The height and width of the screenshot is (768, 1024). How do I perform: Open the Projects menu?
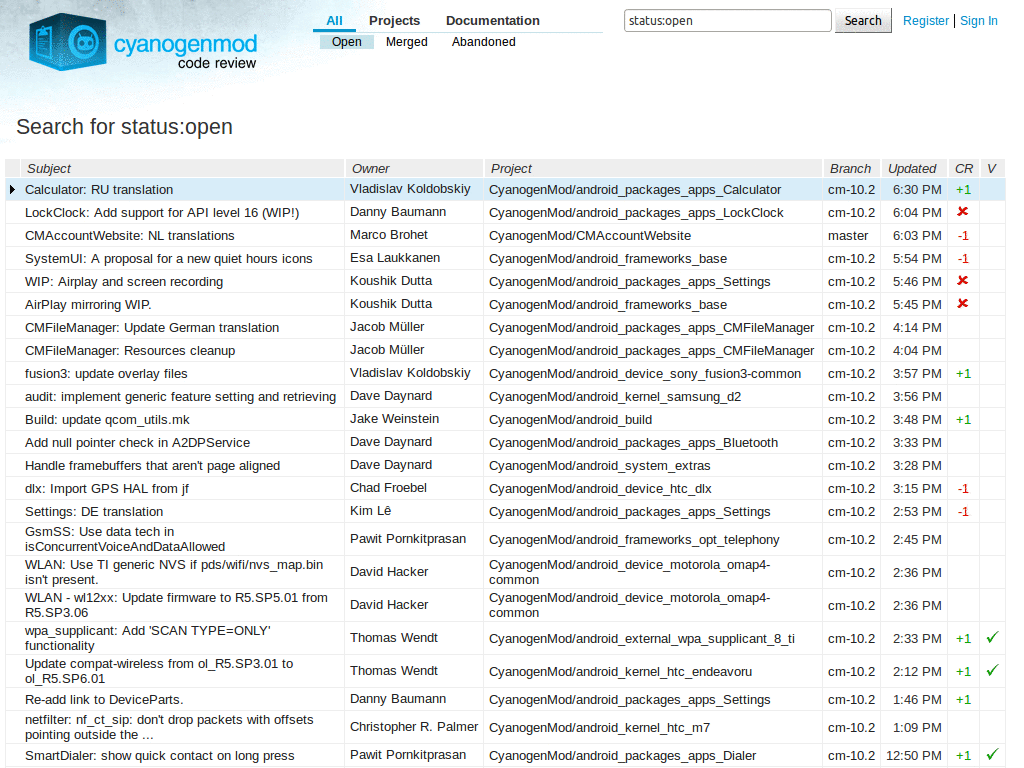[394, 21]
